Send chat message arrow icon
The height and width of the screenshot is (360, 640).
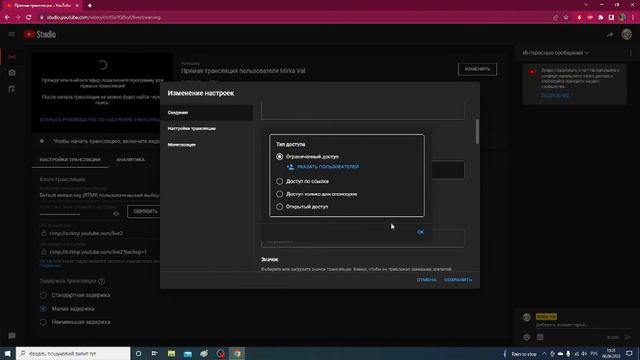click(x=627, y=337)
